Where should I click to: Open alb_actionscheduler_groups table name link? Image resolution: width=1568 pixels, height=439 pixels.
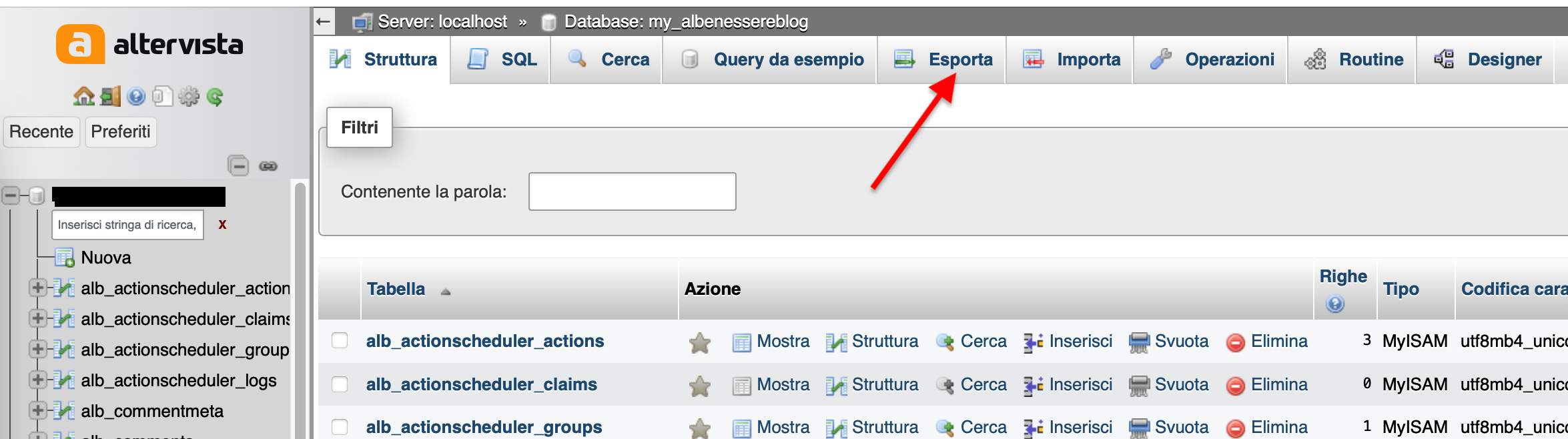point(484,427)
